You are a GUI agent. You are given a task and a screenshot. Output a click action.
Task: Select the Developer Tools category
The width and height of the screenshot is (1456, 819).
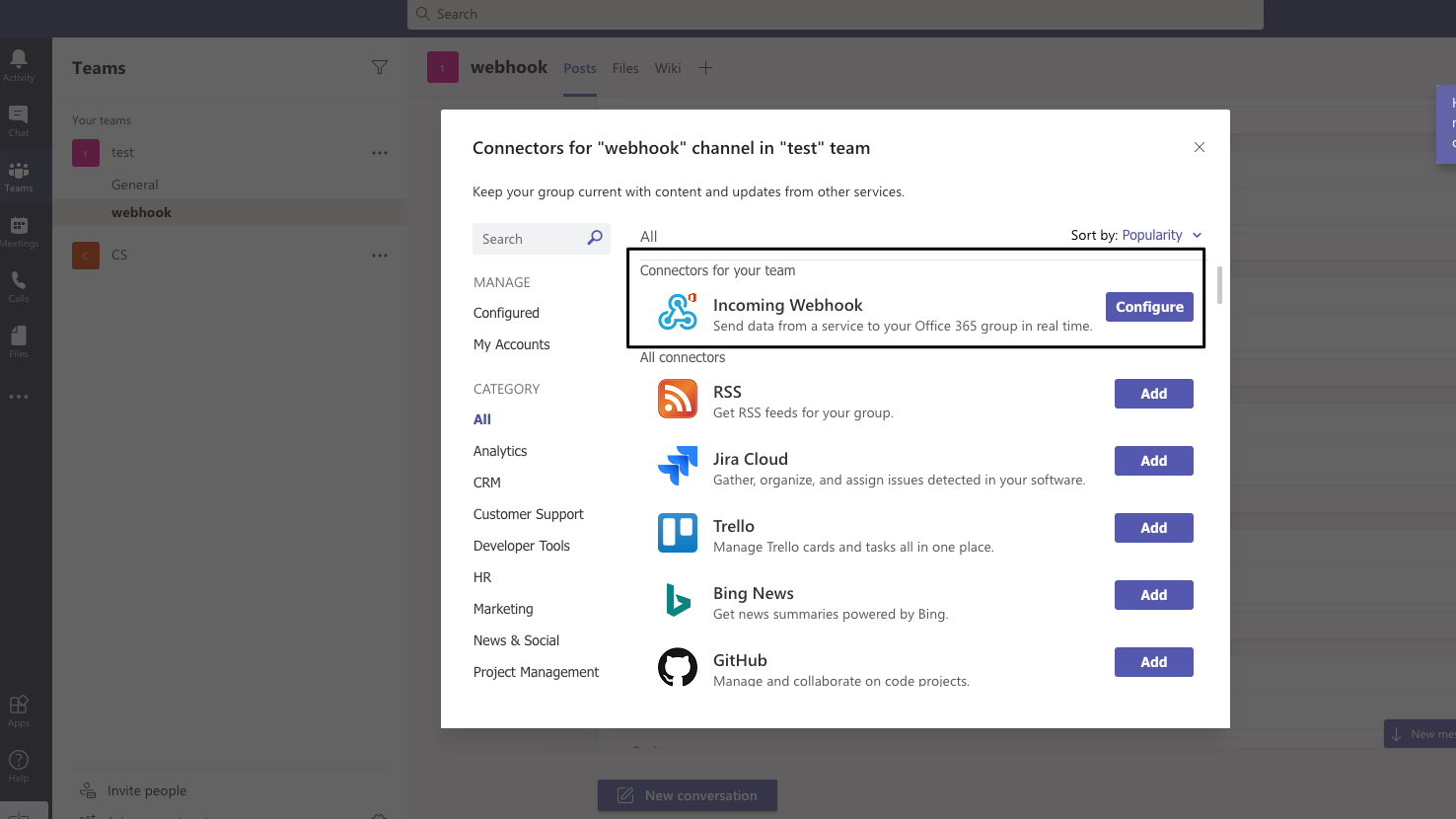[x=522, y=546]
